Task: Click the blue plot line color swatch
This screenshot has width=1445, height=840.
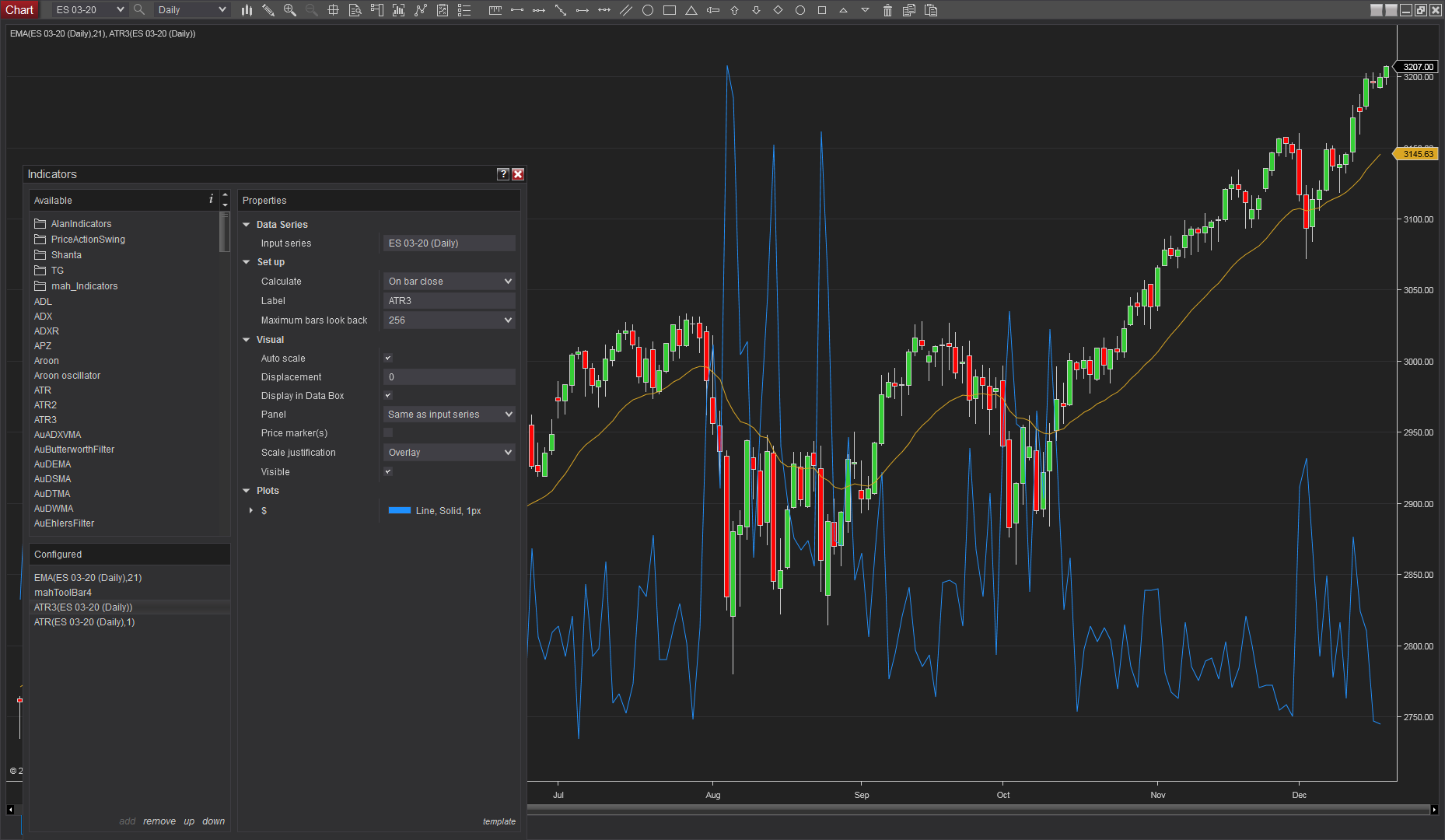Action: click(x=399, y=511)
